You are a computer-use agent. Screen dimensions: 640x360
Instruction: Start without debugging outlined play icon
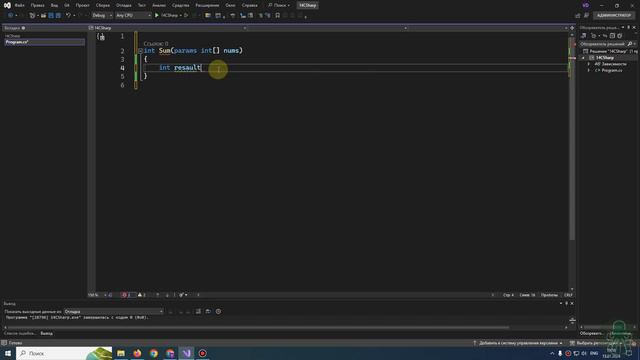point(186,16)
